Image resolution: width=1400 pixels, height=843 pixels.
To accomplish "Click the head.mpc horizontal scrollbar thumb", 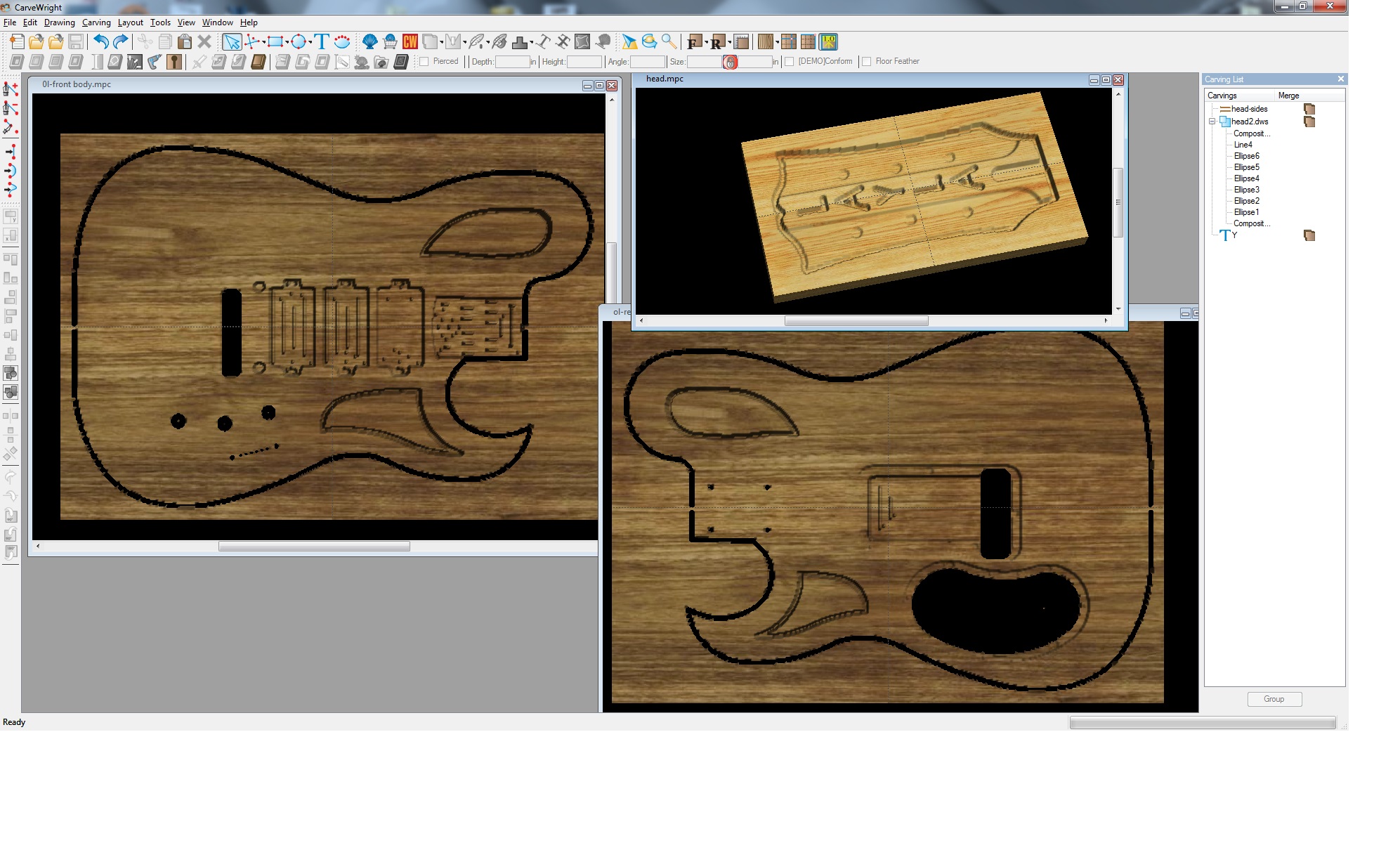I will 856,321.
